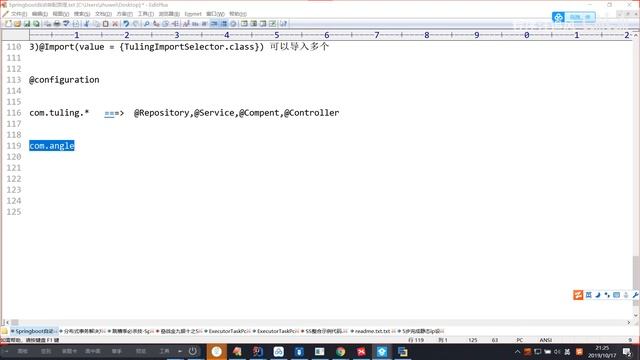Click the keyboard icon in IME toolbar
This screenshot has width=640, height=360.
click(616, 295)
